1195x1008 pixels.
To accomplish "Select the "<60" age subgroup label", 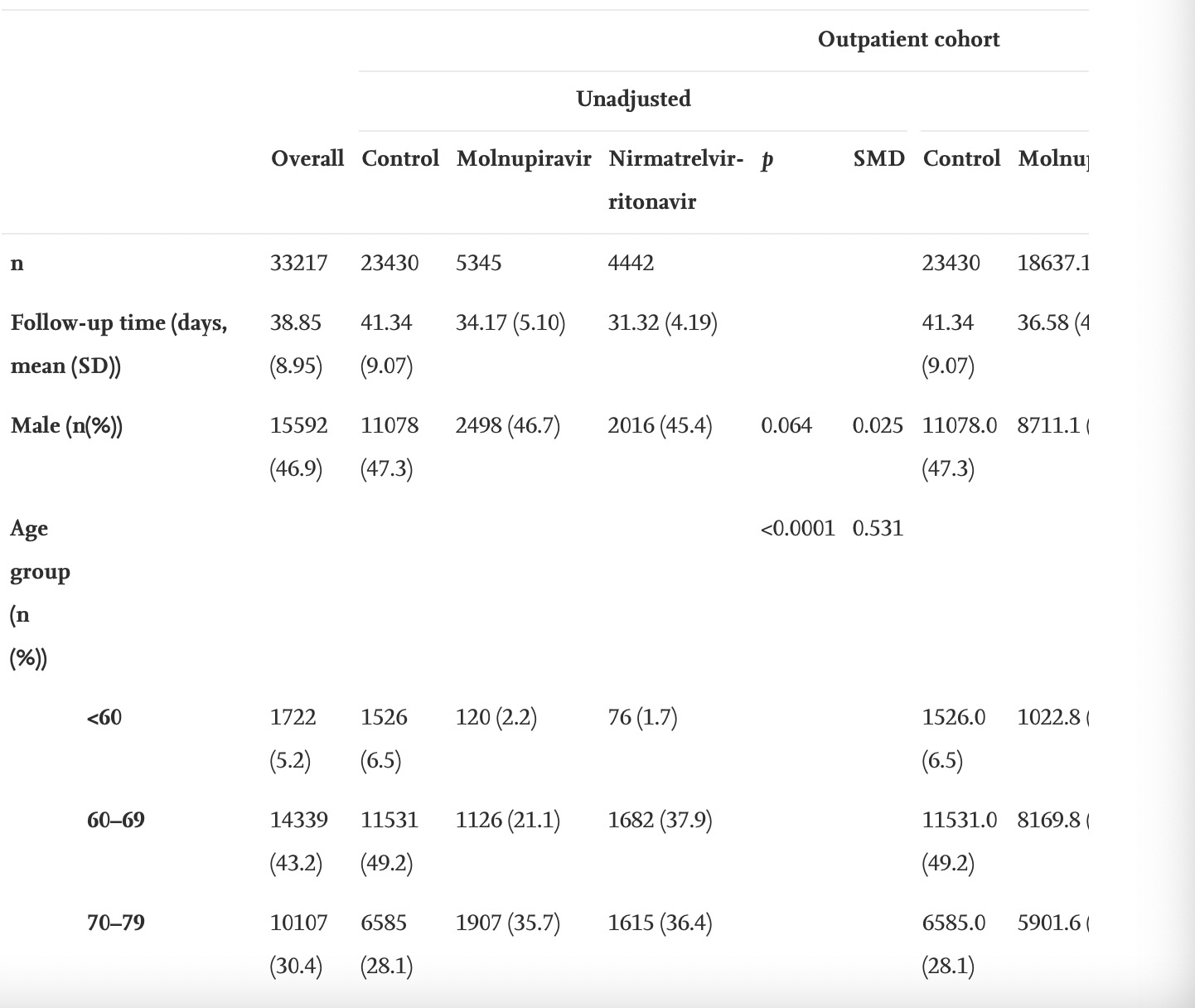I will click(104, 718).
